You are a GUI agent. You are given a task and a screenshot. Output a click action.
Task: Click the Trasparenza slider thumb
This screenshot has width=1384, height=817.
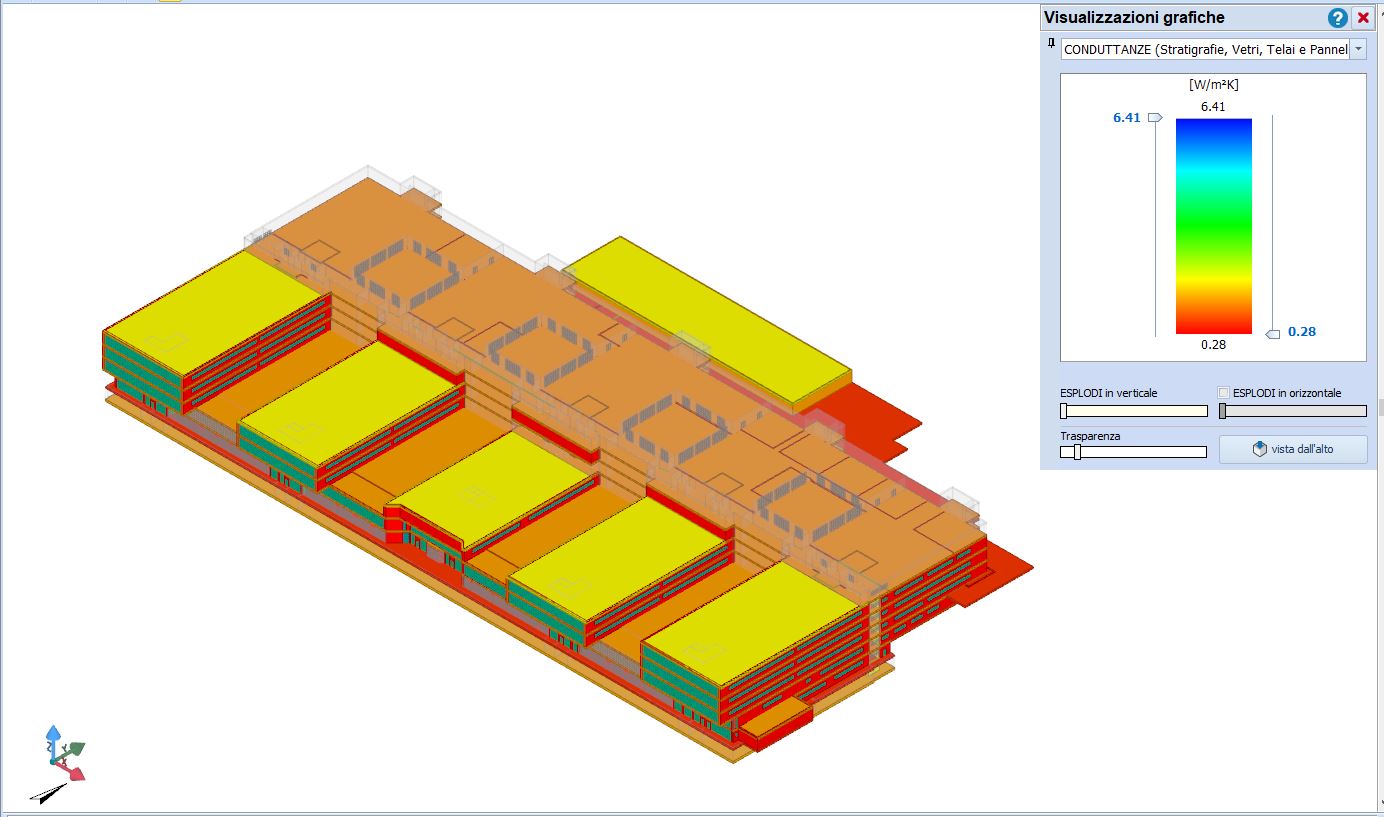[1077, 452]
